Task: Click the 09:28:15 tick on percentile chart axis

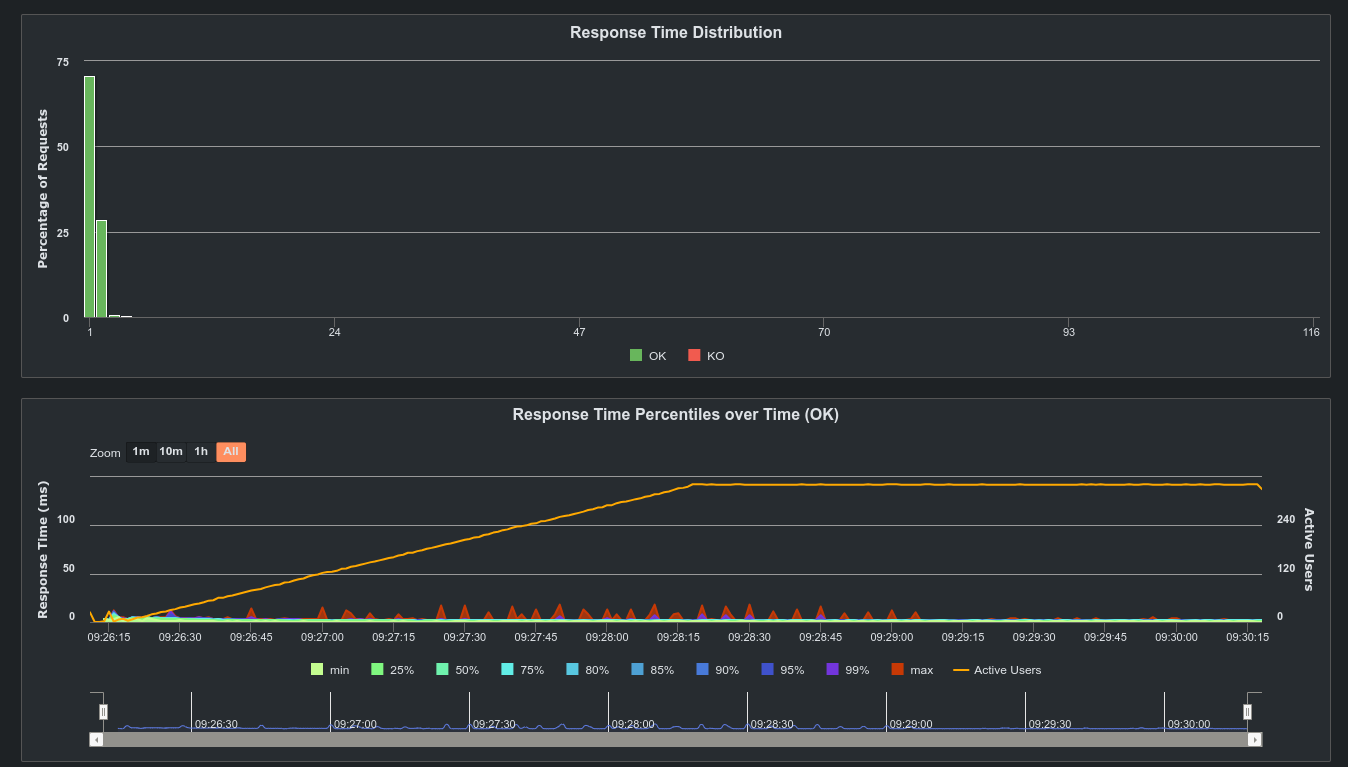Action: click(678, 636)
